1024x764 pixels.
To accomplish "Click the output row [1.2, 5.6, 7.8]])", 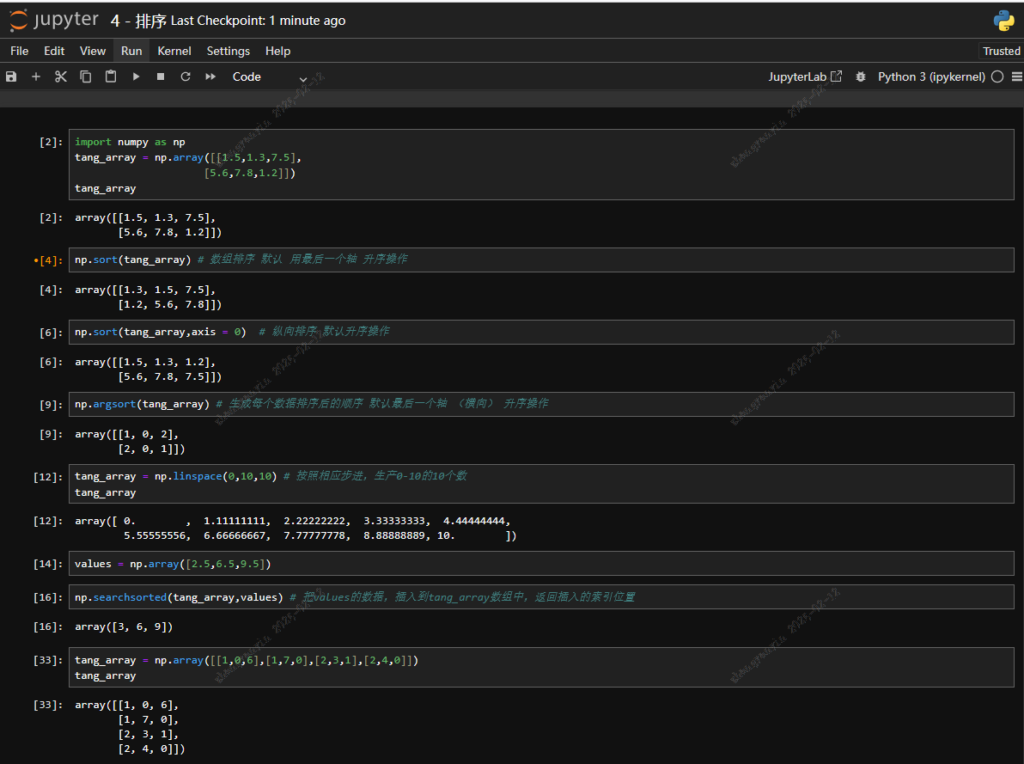I will coord(170,304).
